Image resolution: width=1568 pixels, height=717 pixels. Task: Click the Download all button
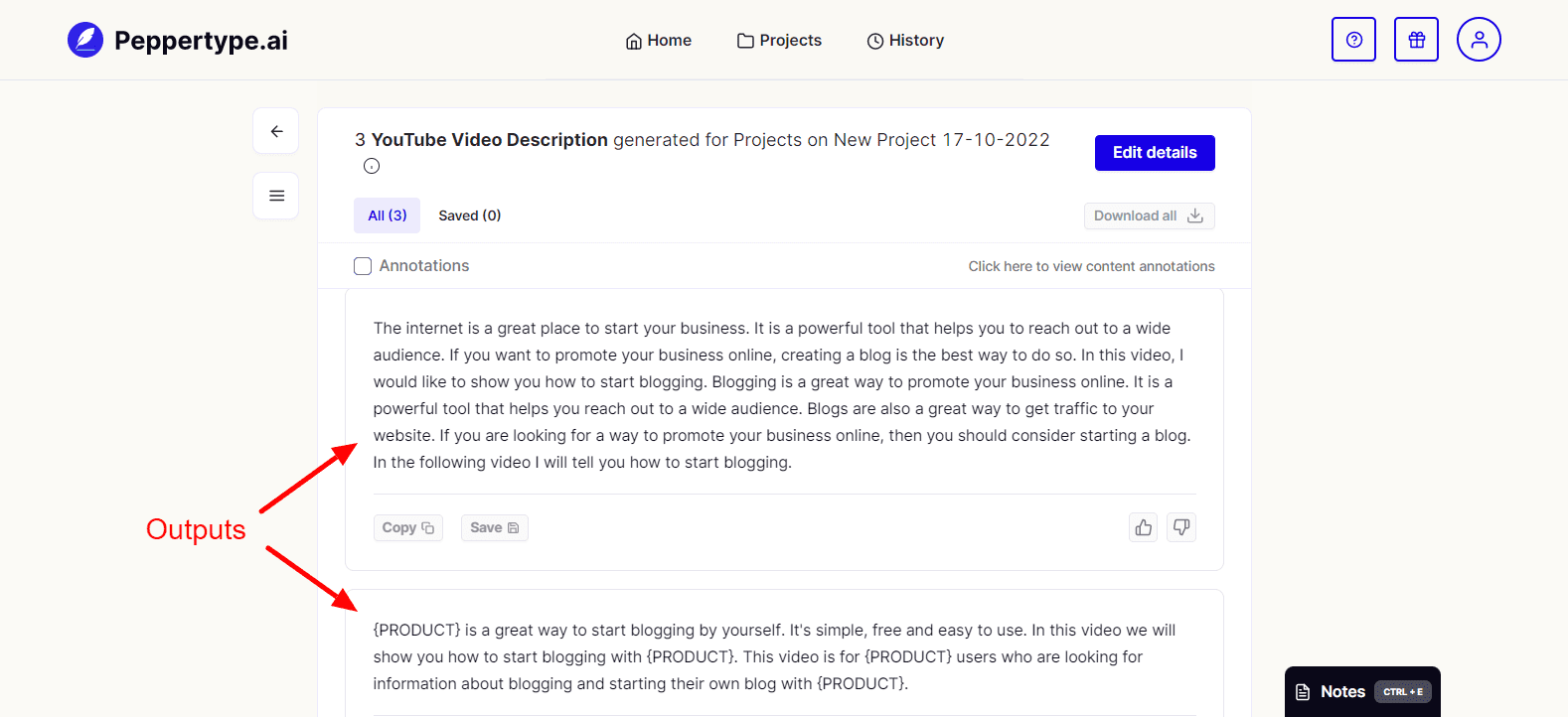[1149, 215]
